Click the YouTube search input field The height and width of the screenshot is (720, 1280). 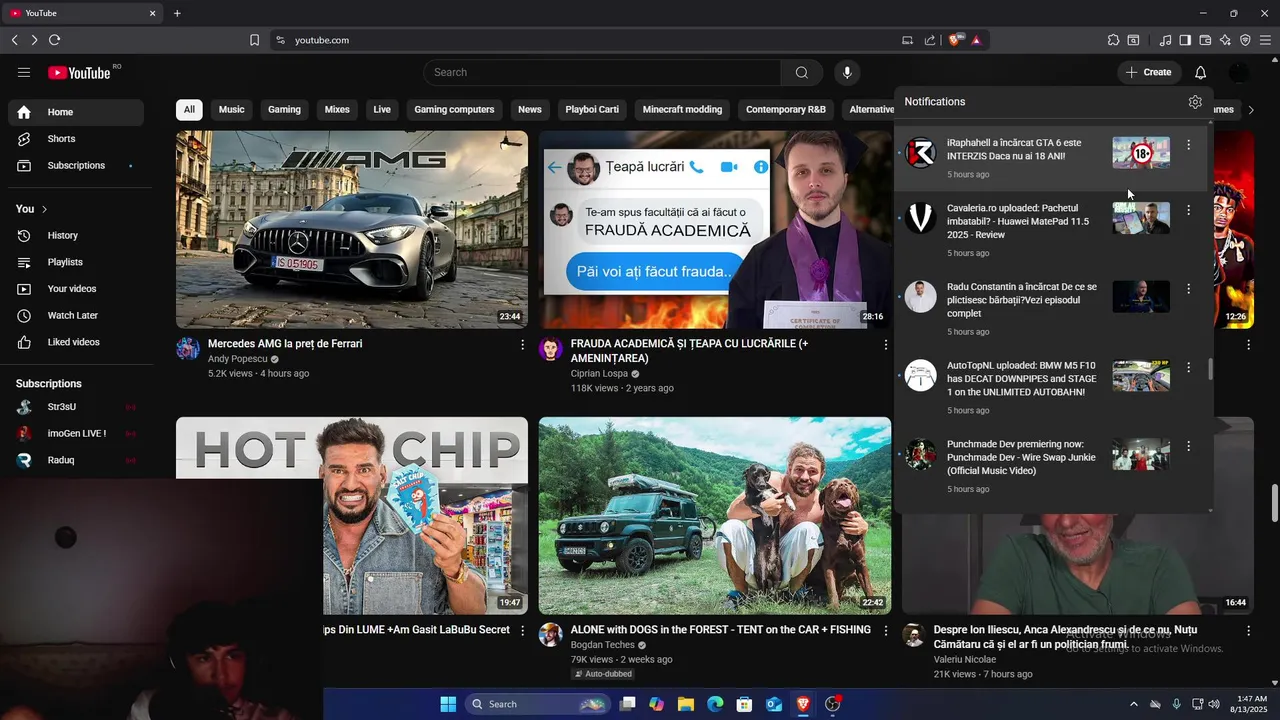click(x=602, y=72)
